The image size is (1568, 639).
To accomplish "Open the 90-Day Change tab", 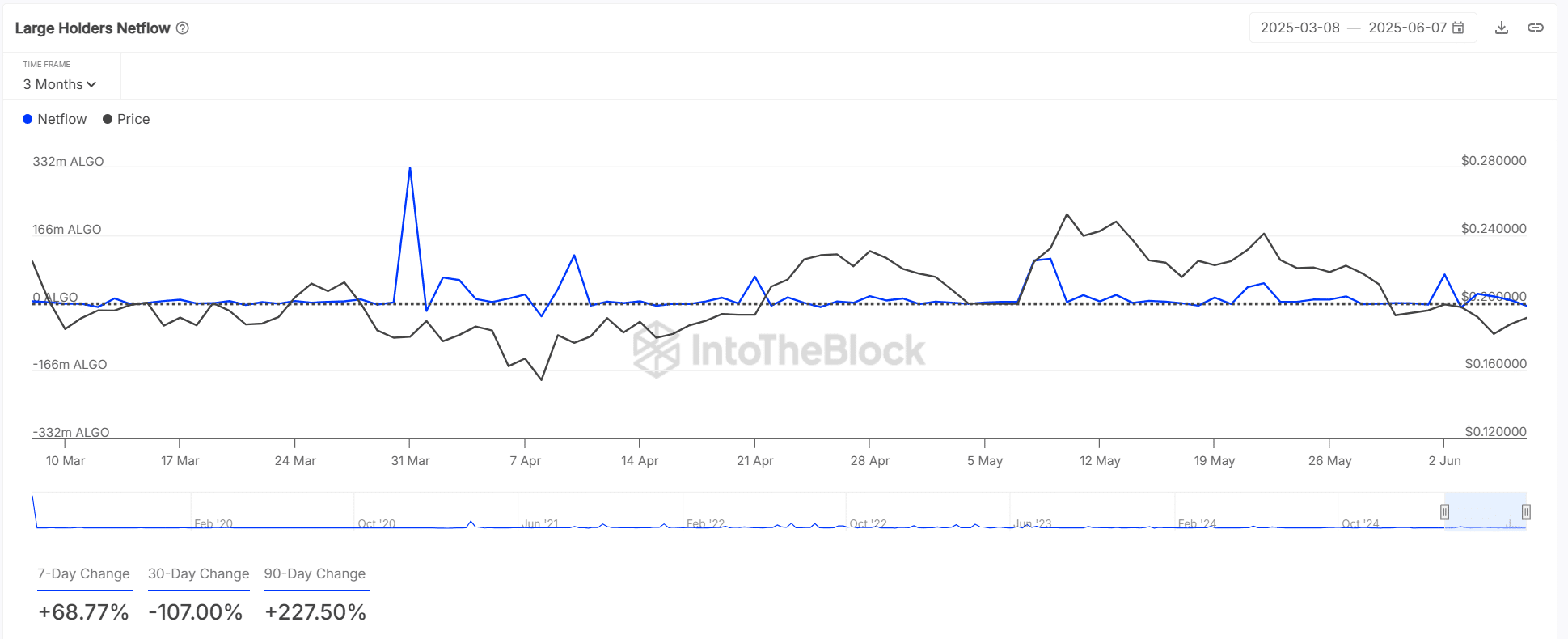I will point(315,573).
